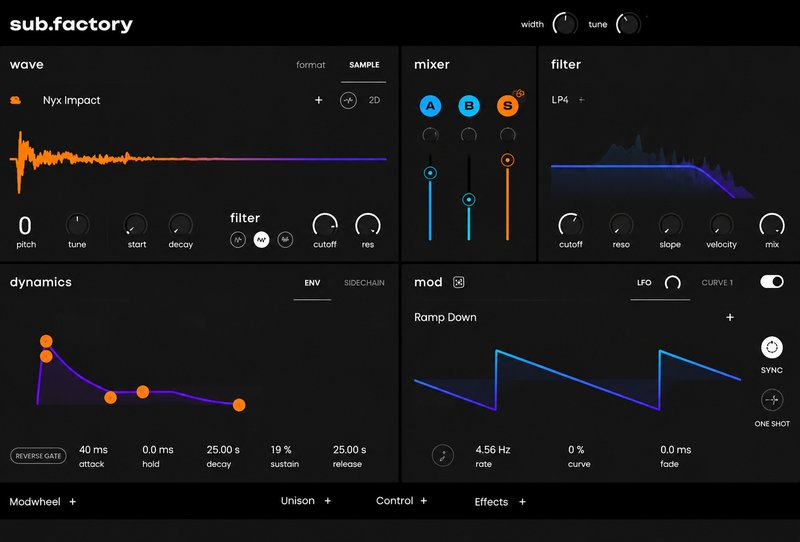Switch to the SAMPLE tab
Screen dimensions: 800x542
point(364,65)
